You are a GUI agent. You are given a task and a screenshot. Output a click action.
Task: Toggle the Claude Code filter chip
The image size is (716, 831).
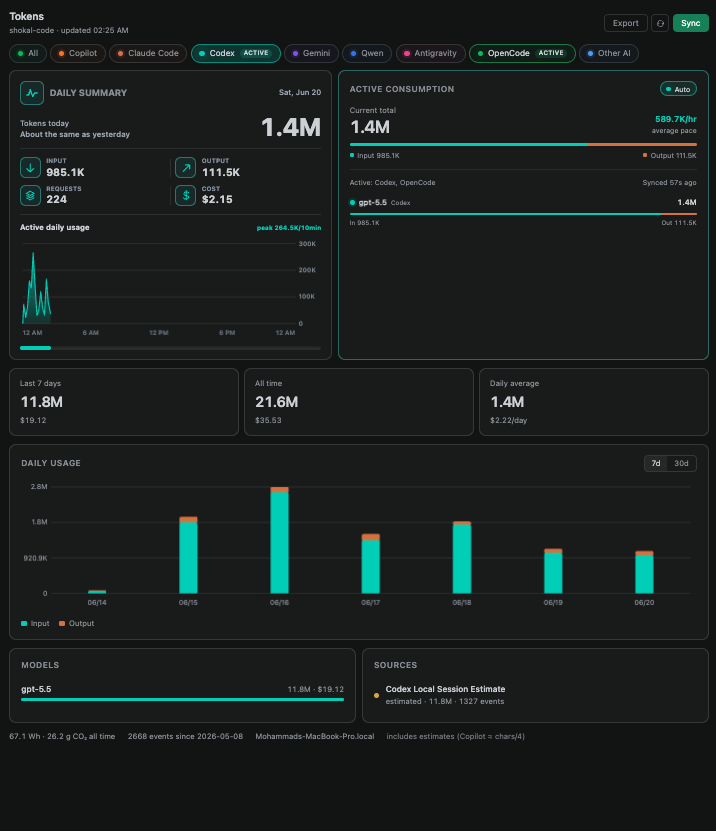coord(148,54)
